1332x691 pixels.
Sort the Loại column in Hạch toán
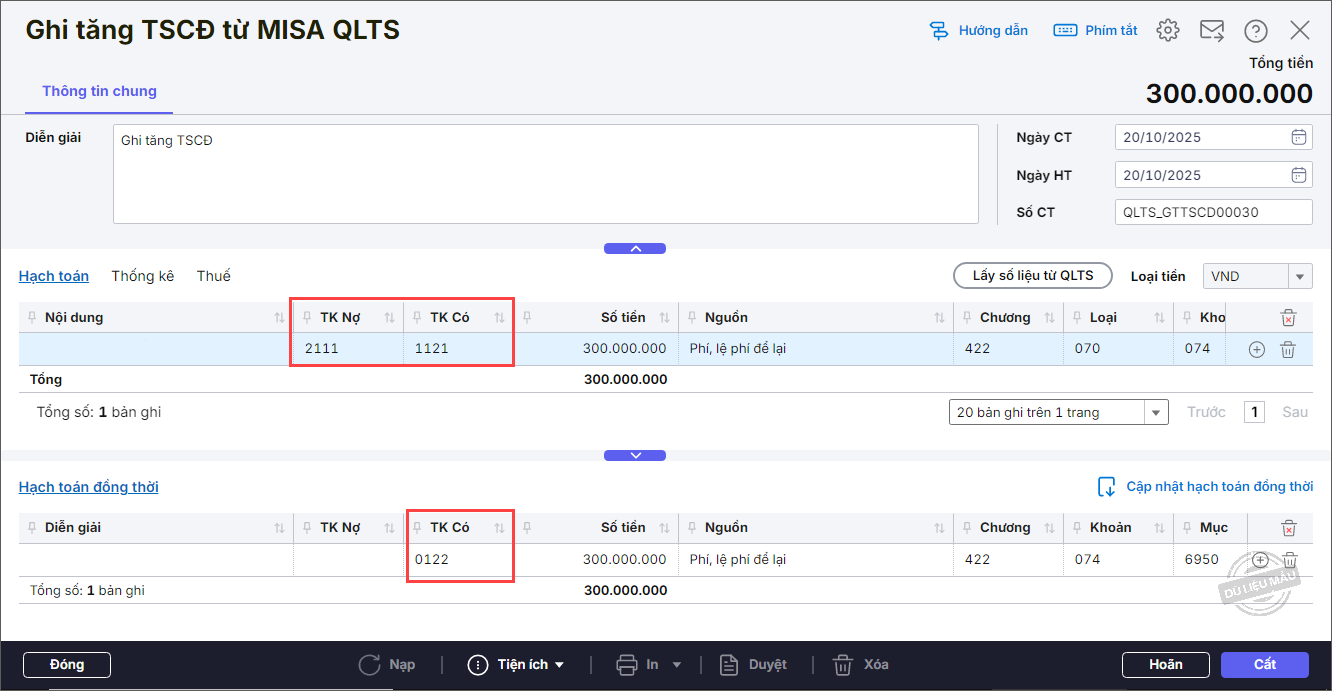pos(1159,318)
